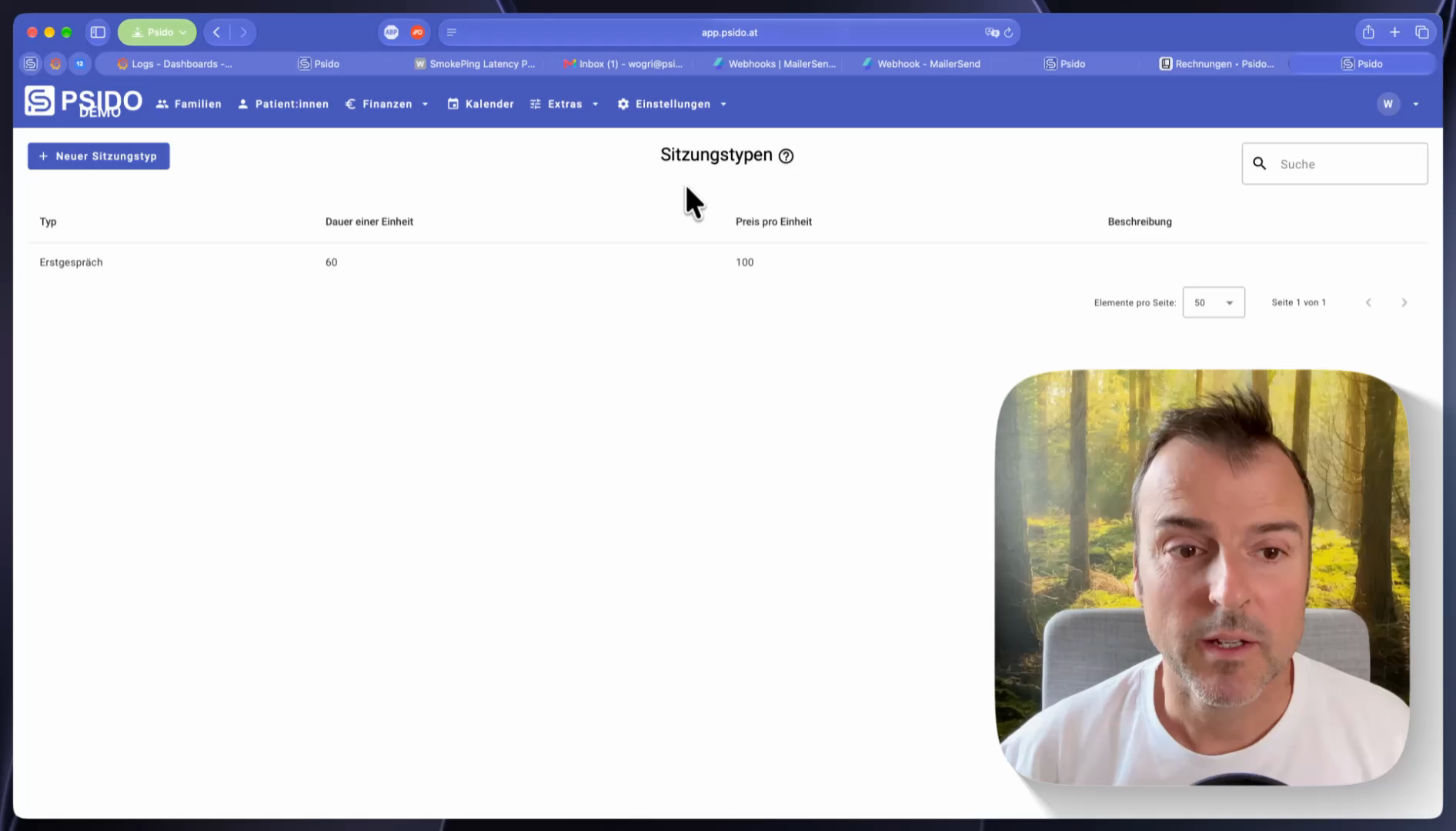This screenshot has height=831, width=1456.
Task: Switch to the SmokePing Latency tab
Action: point(475,64)
